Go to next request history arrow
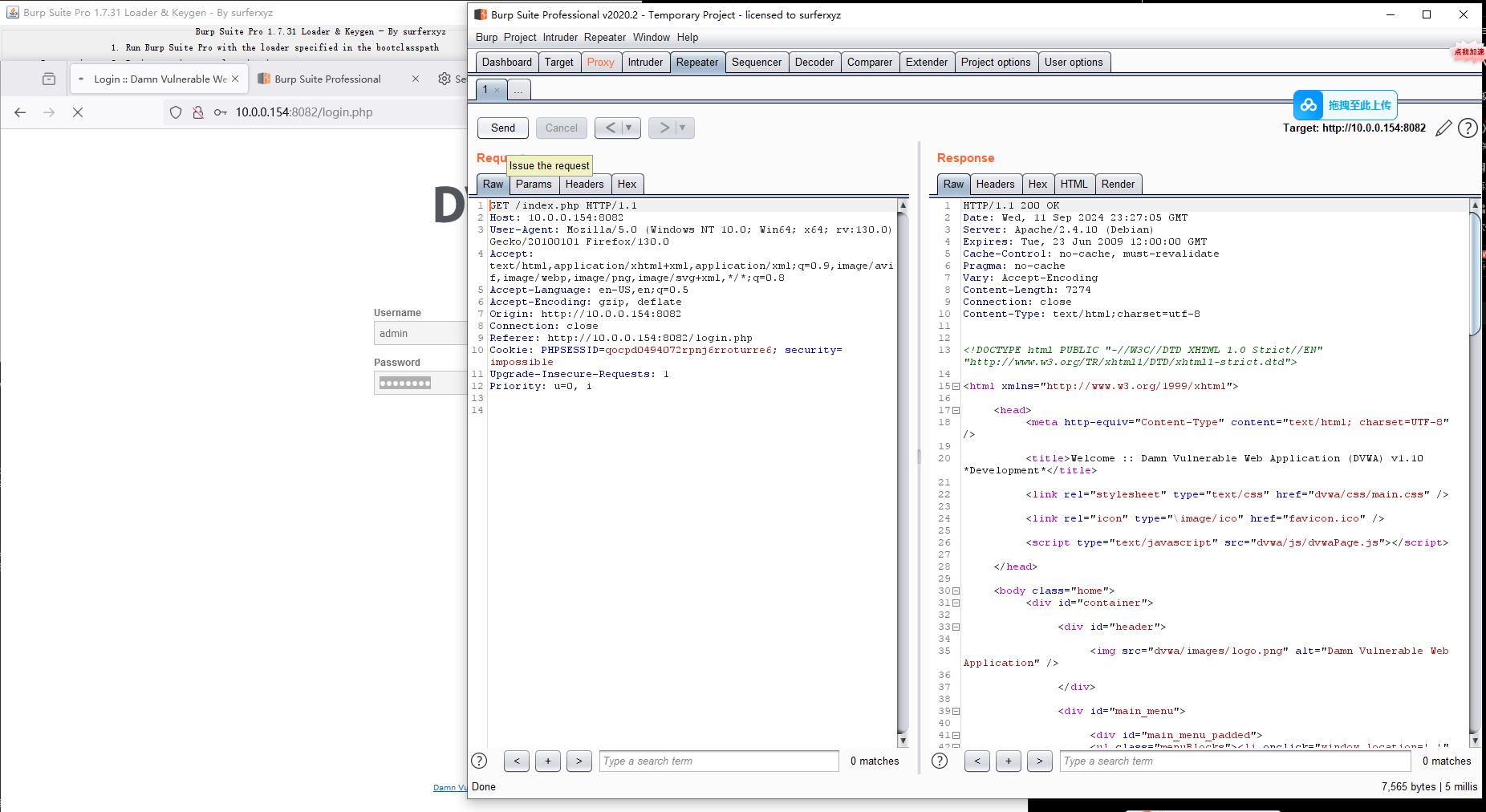 (664, 128)
